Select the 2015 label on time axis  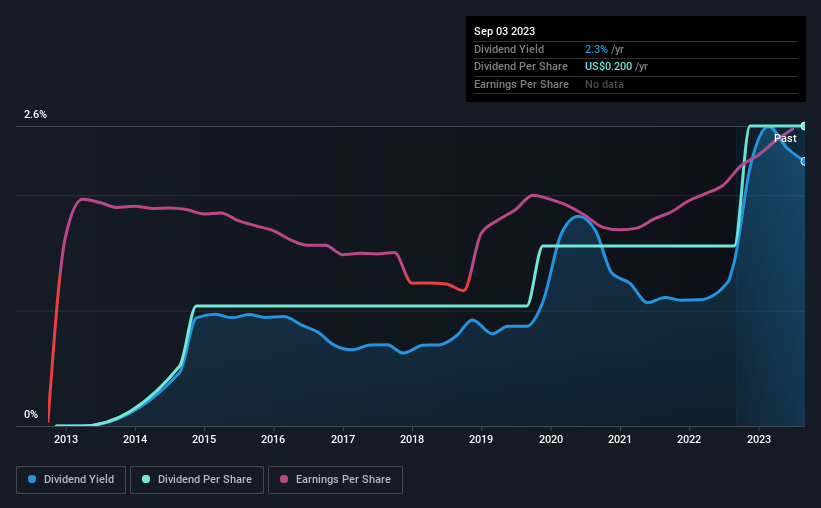(204, 439)
